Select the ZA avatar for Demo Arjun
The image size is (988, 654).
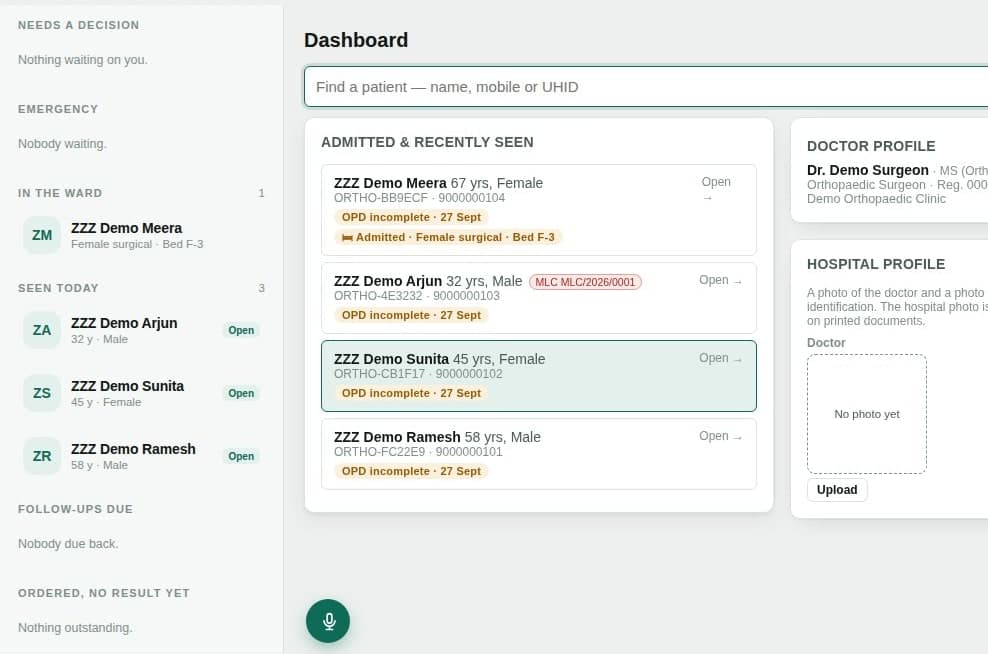(x=42, y=330)
